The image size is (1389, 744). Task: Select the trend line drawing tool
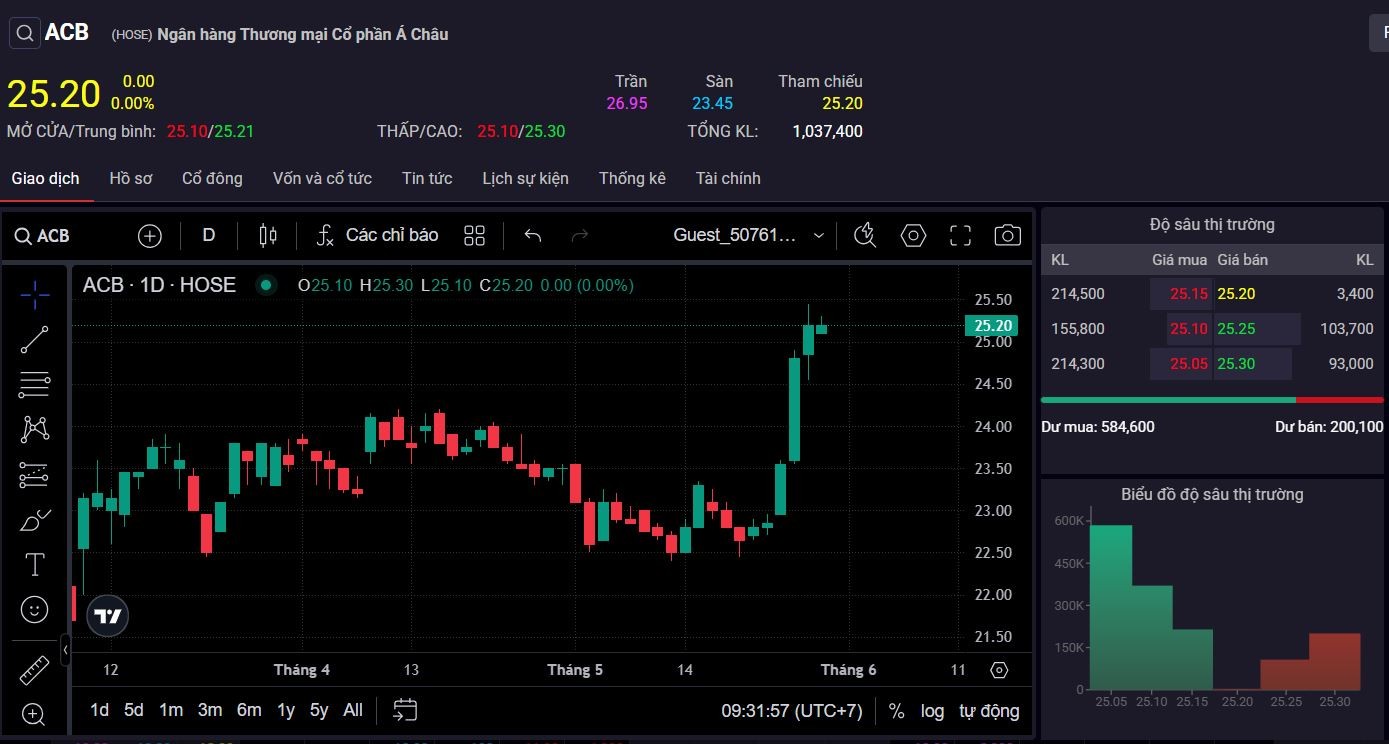(x=35, y=340)
